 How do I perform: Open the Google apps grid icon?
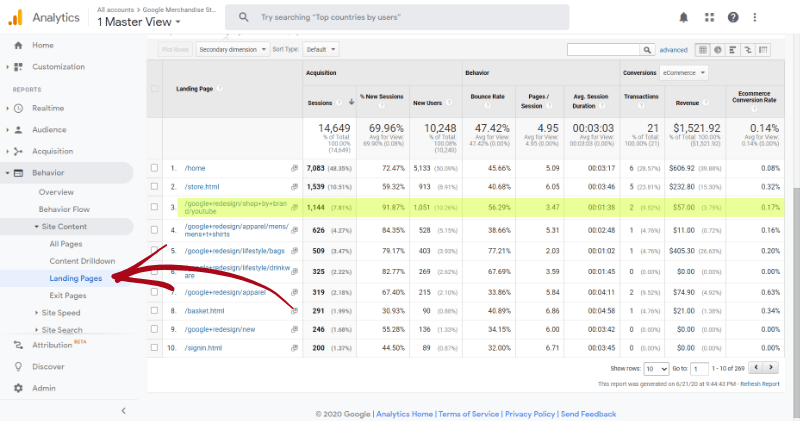(709, 17)
